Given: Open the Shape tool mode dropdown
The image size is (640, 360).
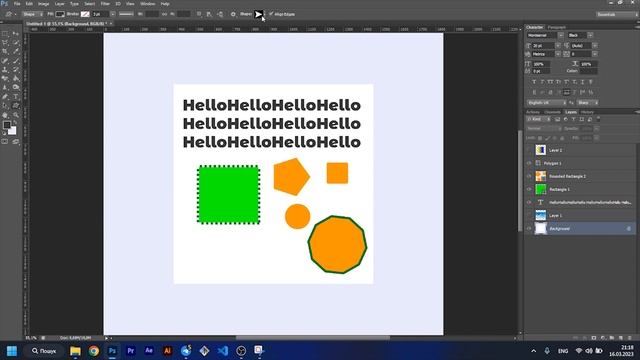Looking at the screenshot, I should coord(33,14).
